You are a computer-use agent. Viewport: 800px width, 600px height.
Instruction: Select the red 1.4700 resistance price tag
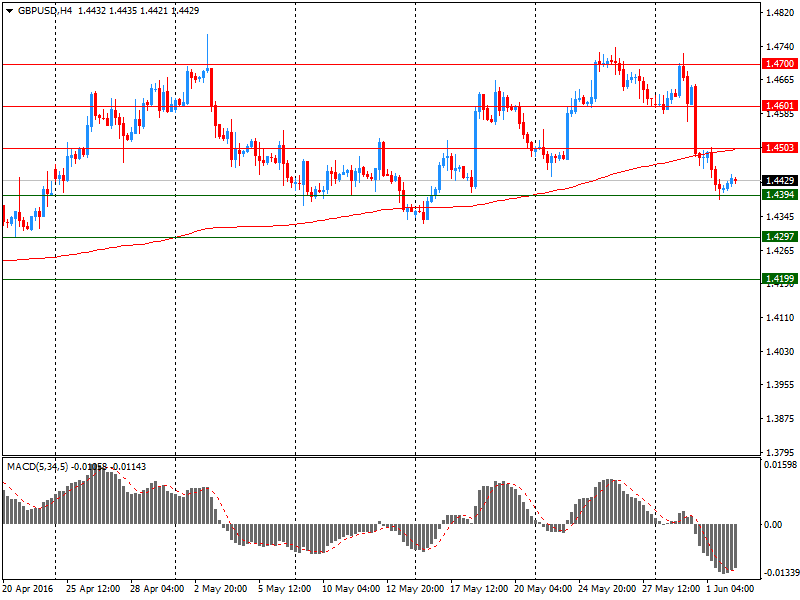[780, 64]
